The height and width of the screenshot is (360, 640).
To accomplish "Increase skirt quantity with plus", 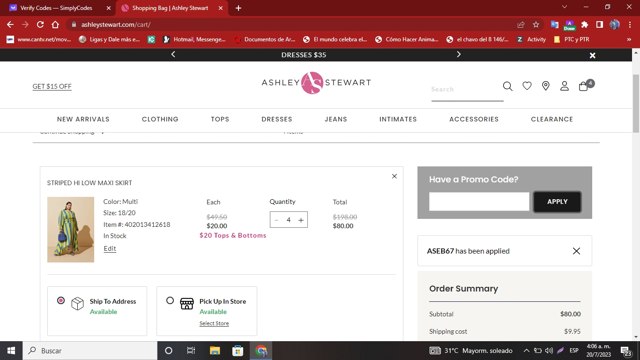I will (x=301, y=220).
